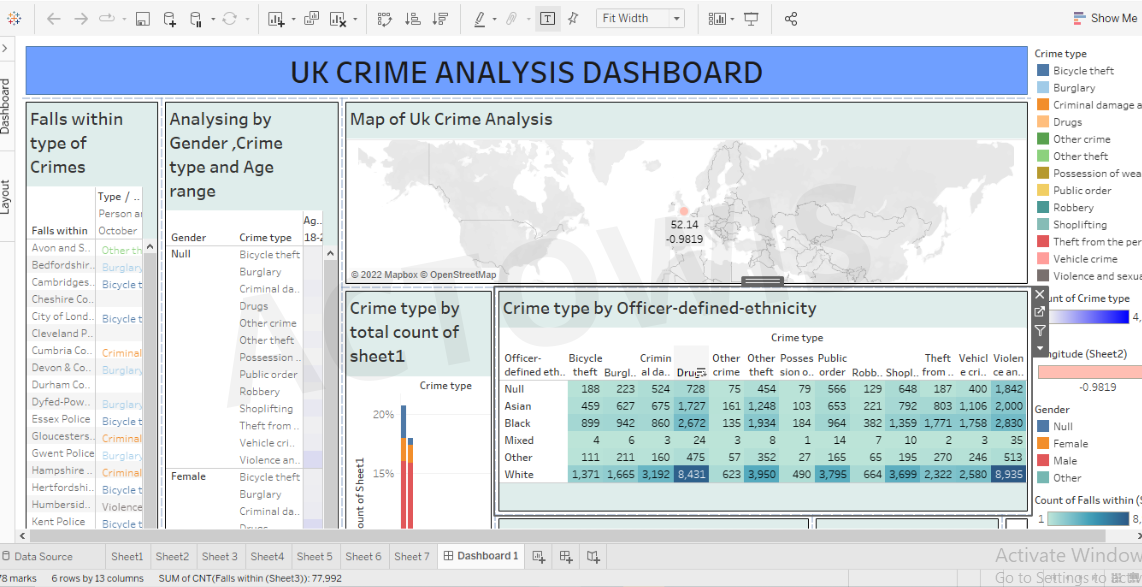Screen dimensions: 1142x587
Task: Duplicate the current sheet icon
Action: (312, 19)
